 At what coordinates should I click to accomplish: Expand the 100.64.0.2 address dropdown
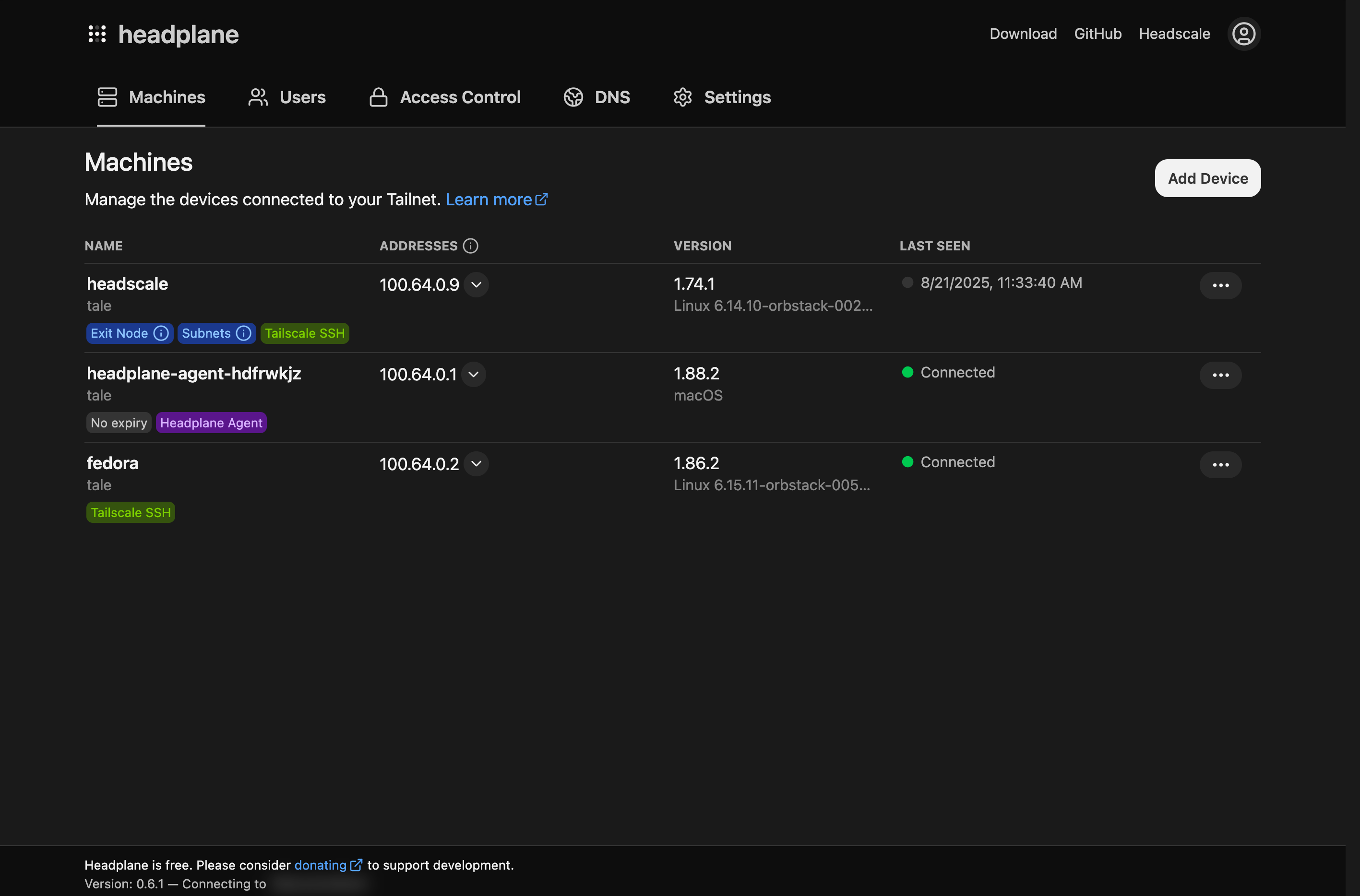pyautogui.click(x=476, y=463)
